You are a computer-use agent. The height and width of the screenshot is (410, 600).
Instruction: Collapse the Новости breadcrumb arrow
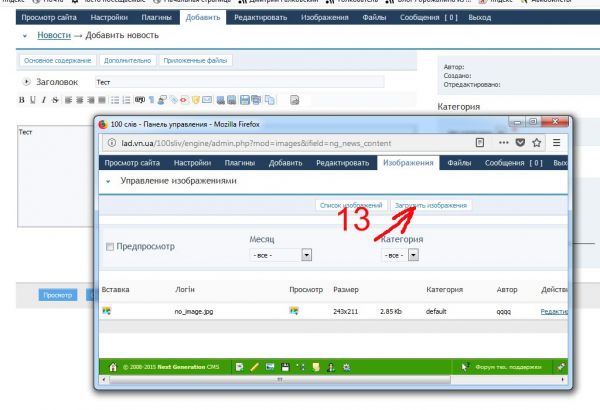tap(25, 36)
